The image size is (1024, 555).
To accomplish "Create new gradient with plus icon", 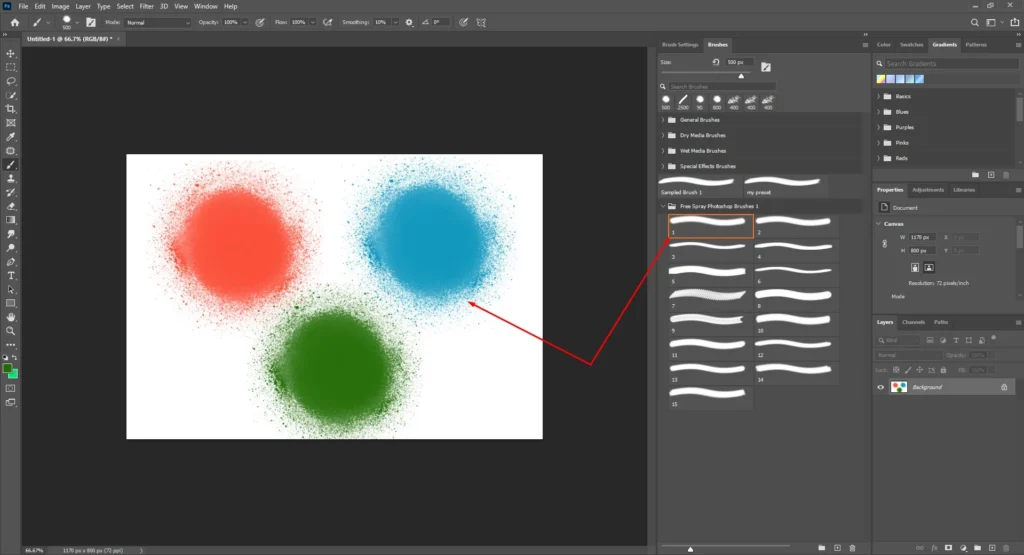I will pos(991,175).
